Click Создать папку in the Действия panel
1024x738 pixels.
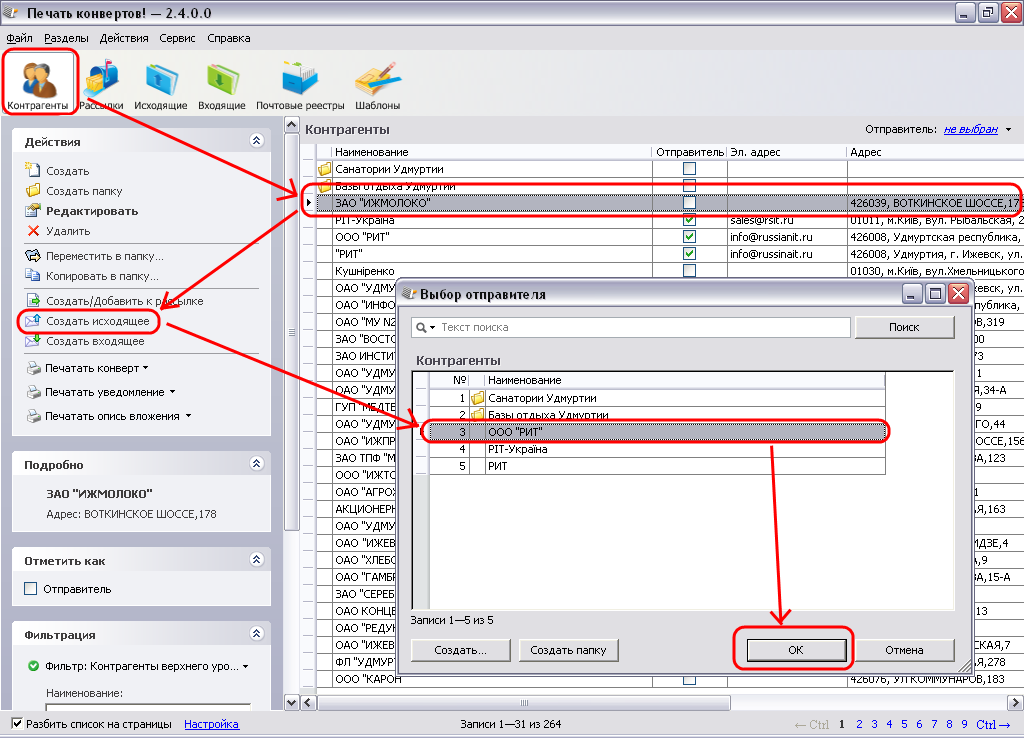click(x=84, y=191)
